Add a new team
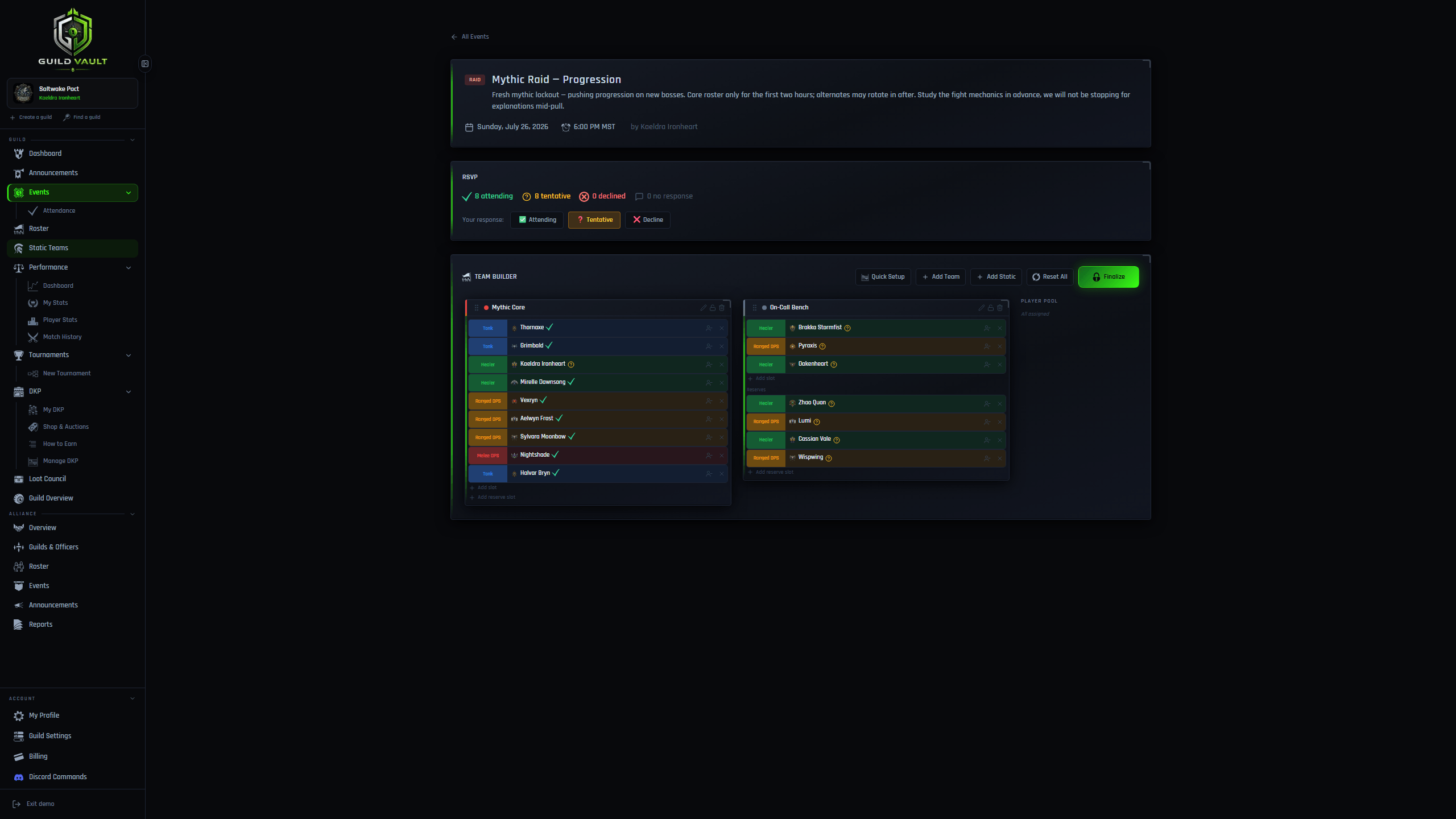Viewport: 1456px width, 819px height. 941,277
